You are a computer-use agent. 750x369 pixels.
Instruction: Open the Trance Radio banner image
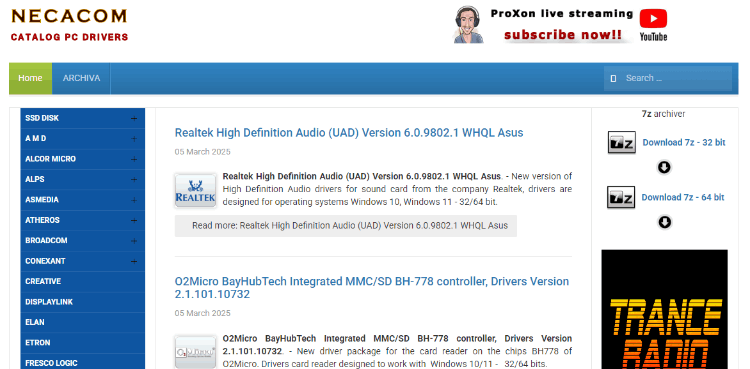tap(664, 309)
